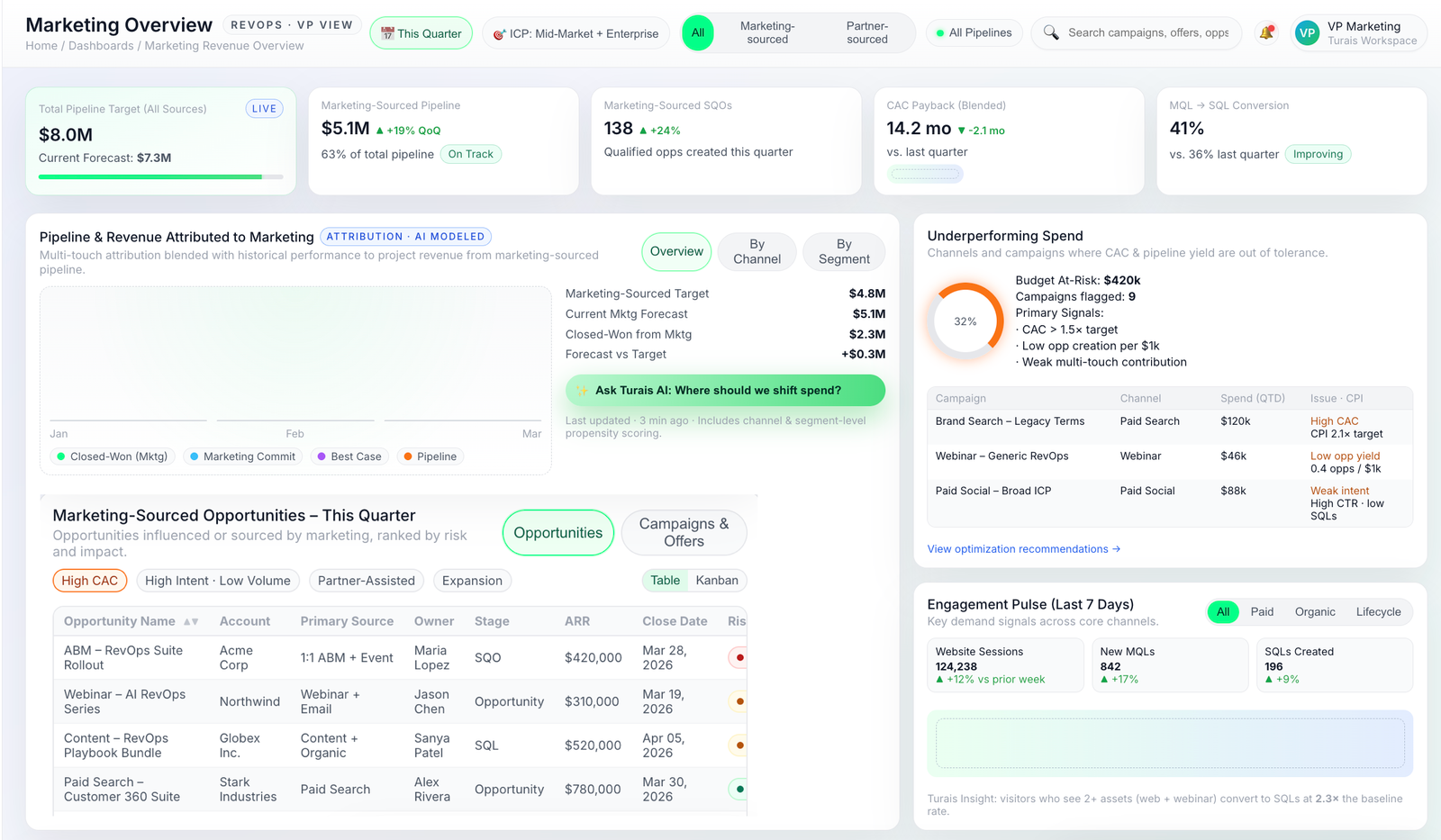Click the red risk dot on ABM RevOps row
The image size is (1441, 840).
click(x=739, y=657)
